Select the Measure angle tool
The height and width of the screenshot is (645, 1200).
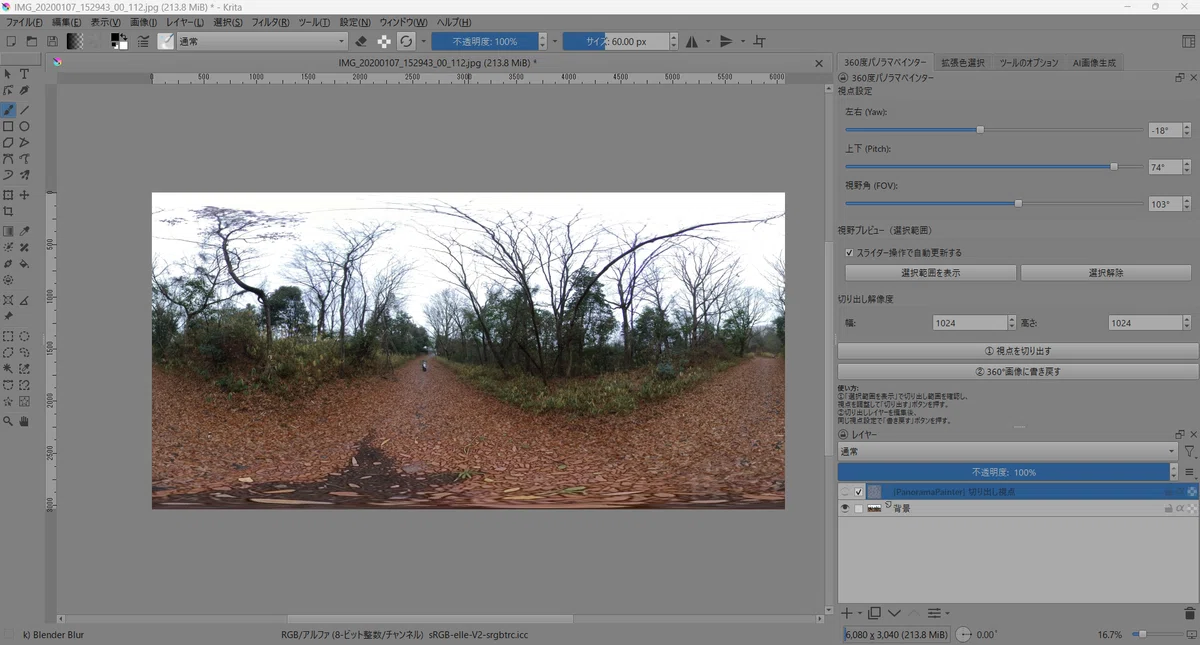[x=24, y=300]
